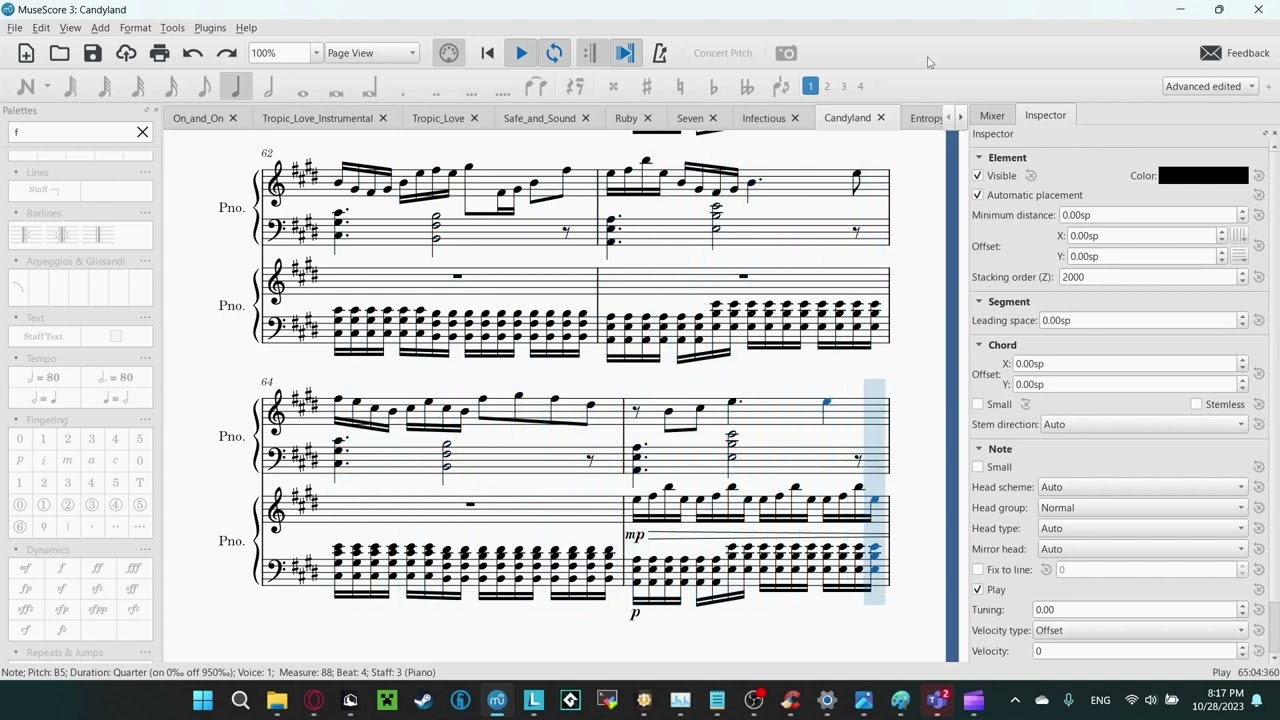
Task: Toggle loop playback icon
Action: (x=555, y=53)
